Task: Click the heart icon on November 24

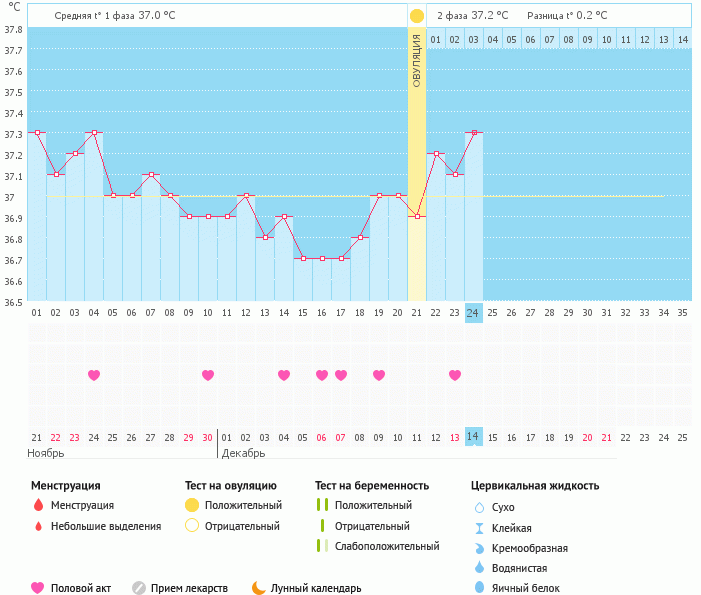Action: coord(94,375)
